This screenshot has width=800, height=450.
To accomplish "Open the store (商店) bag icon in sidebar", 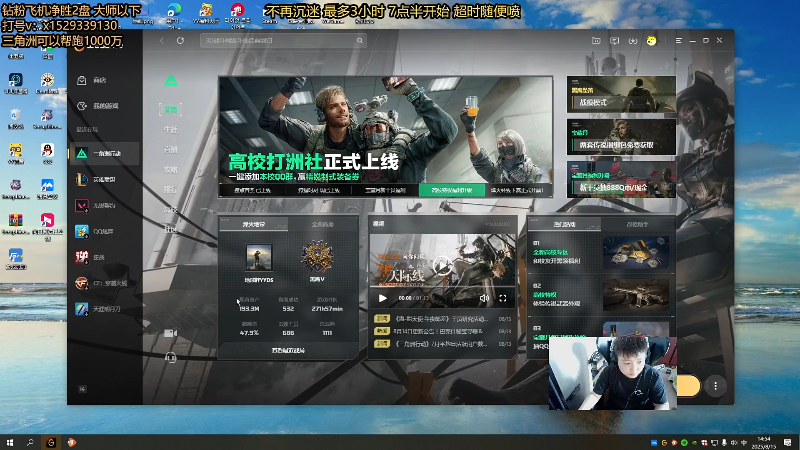I will [82, 80].
